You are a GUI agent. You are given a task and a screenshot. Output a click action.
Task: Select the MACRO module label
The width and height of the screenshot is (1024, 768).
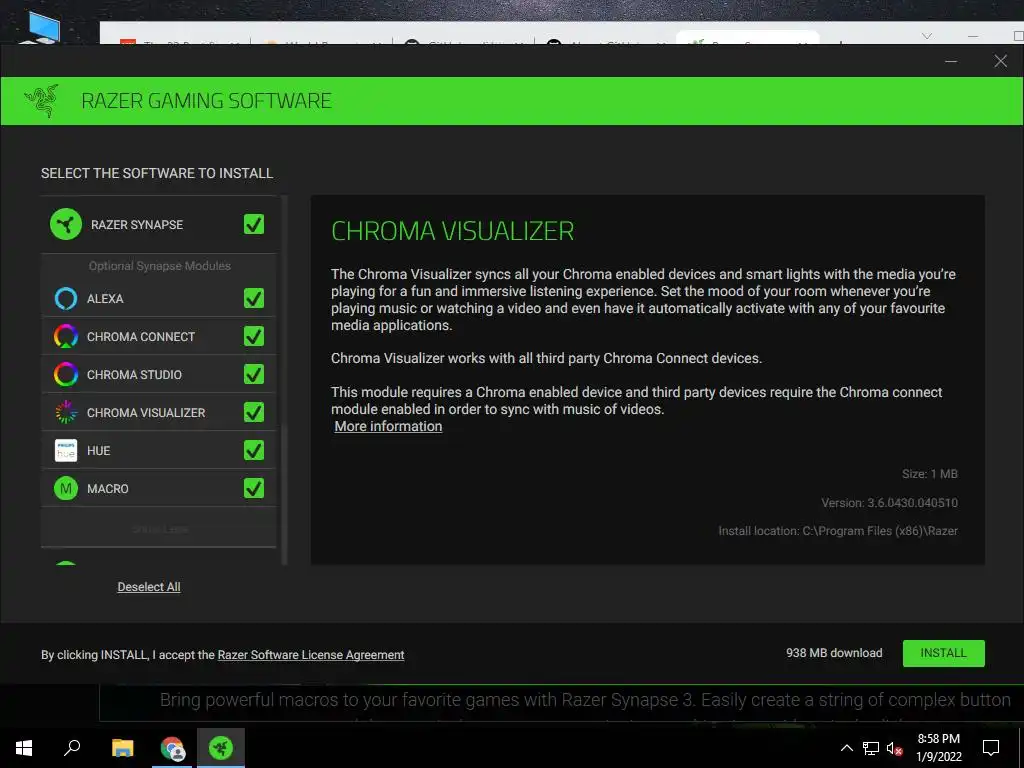point(108,488)
